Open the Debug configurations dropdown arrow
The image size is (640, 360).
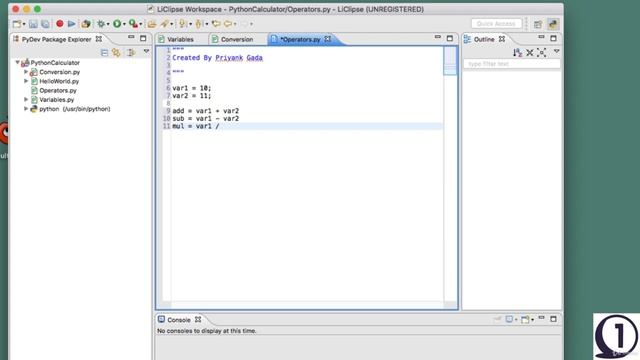(108, 24)
